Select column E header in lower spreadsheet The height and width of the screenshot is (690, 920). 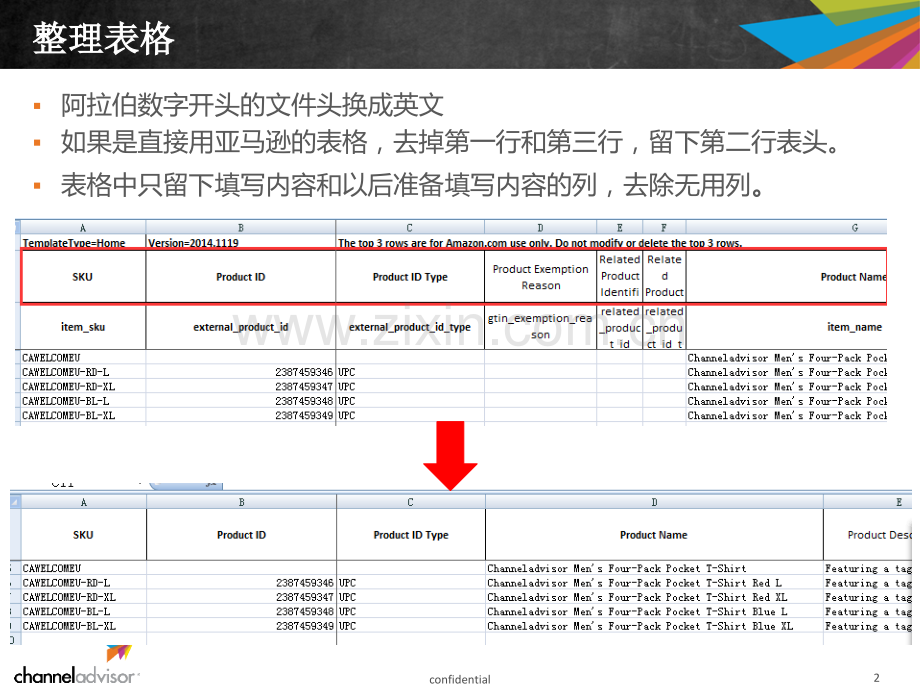(868, 502)
